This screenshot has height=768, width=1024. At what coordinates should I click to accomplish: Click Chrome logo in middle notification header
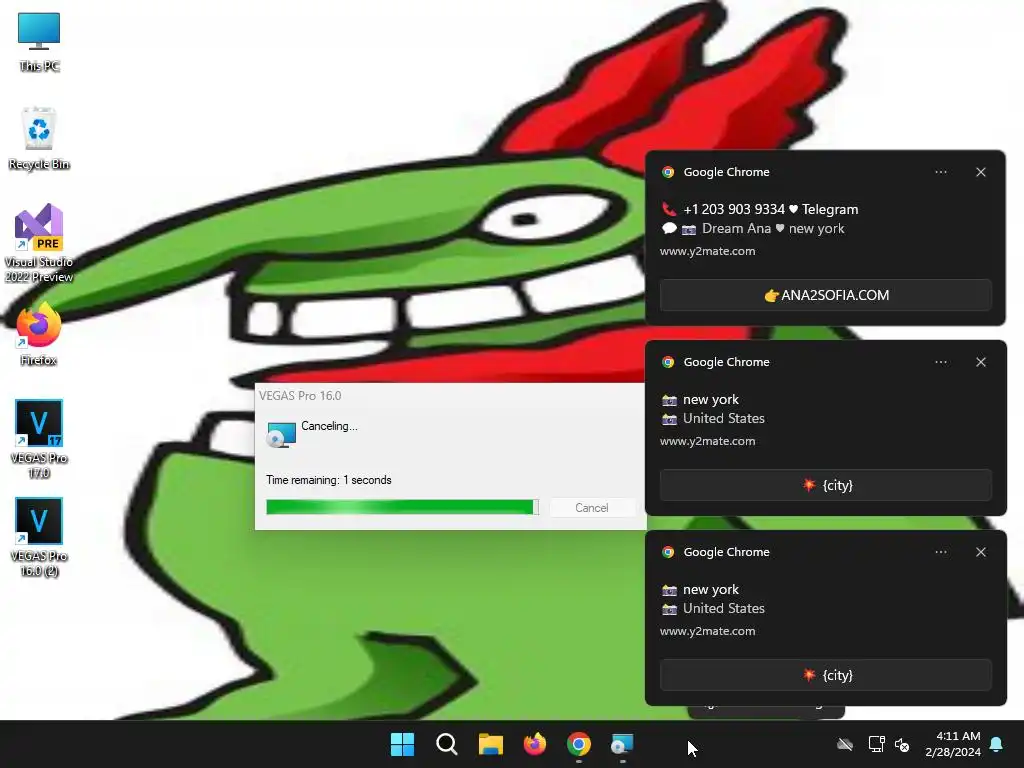(x=668, y=362)
